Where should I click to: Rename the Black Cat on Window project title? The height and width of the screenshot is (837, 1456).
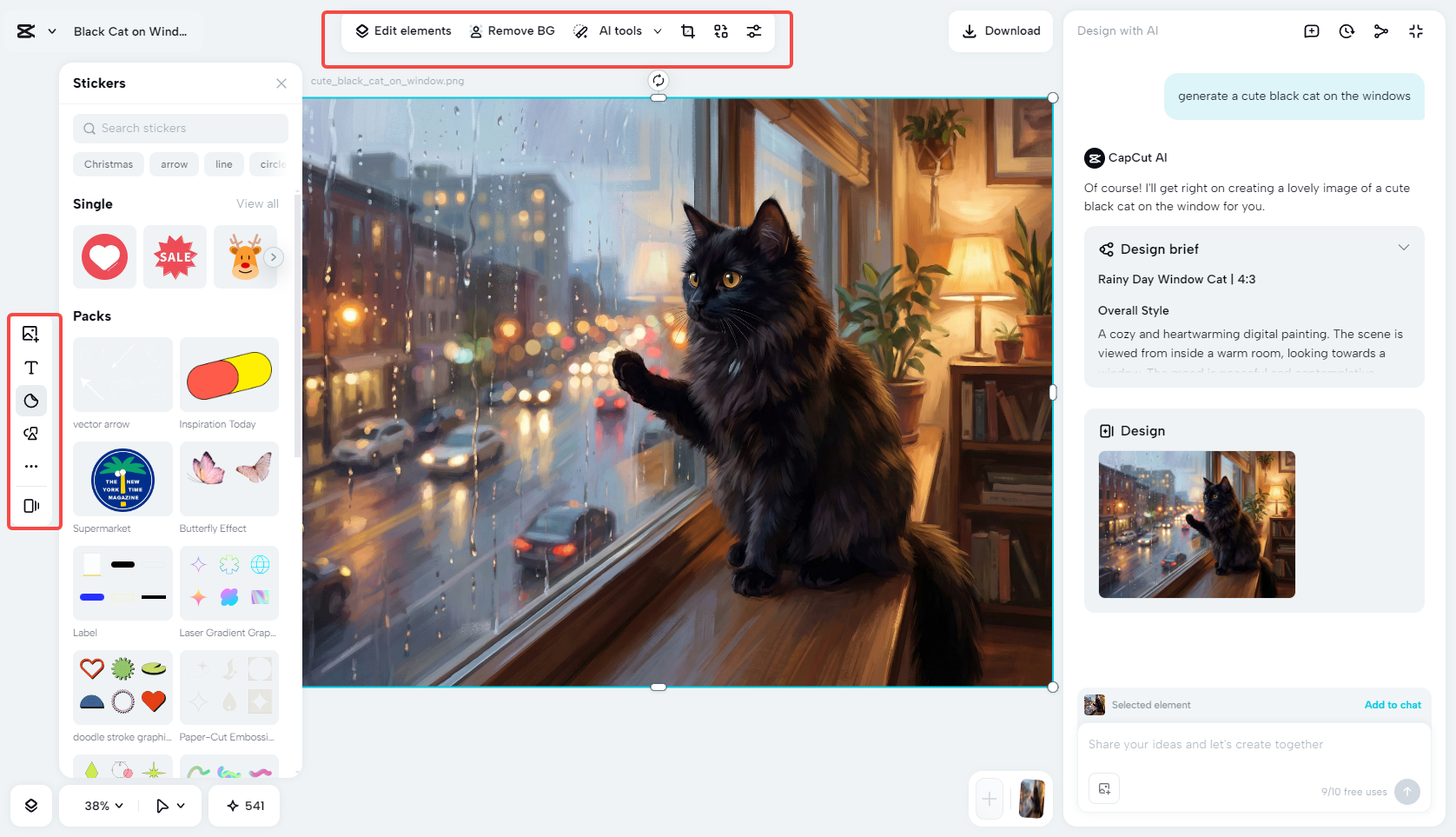130,31
